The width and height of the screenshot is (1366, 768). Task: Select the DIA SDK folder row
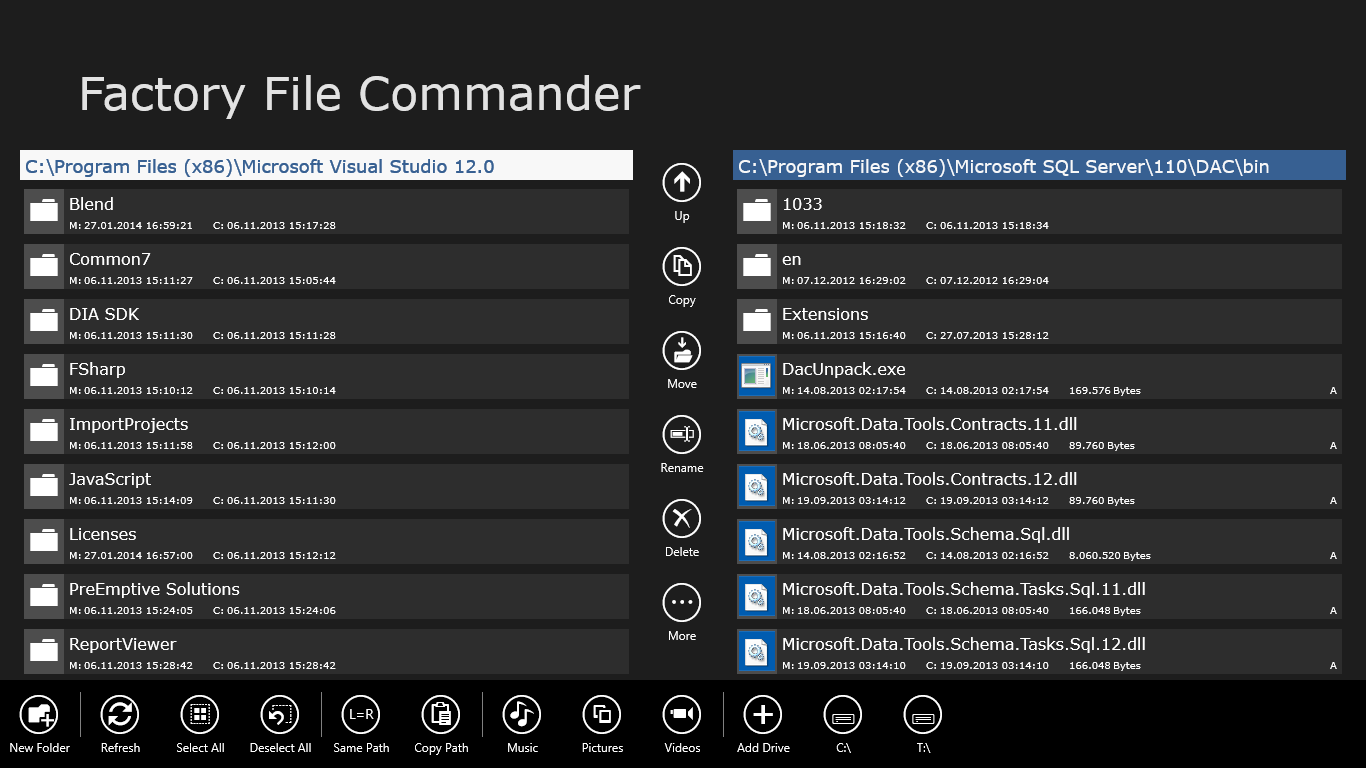[x=326, y=321]
